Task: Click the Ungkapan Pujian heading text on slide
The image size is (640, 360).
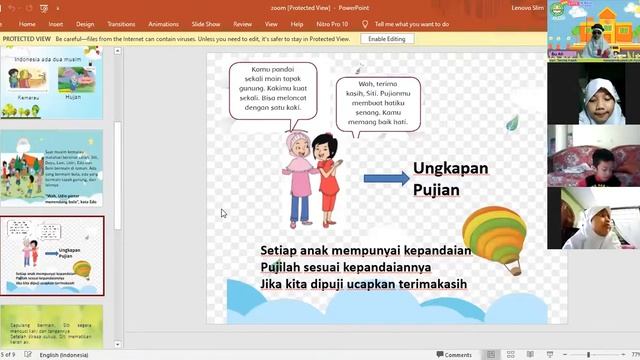Action: click(450, 179)
